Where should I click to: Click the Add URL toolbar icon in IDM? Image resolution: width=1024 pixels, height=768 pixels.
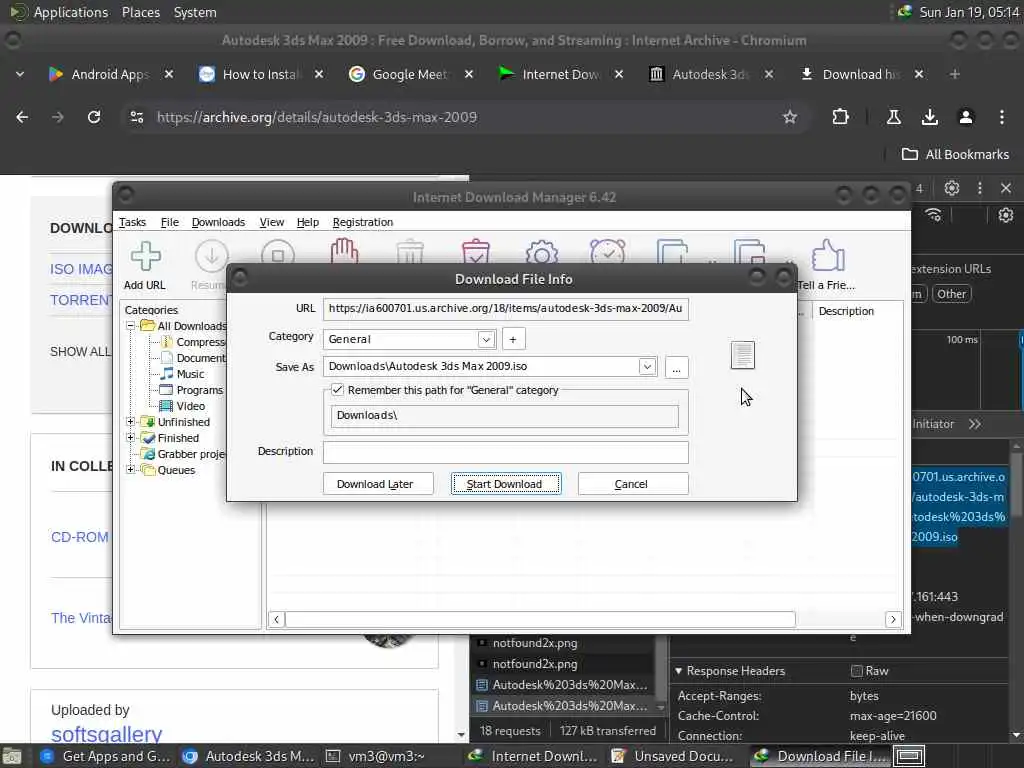click(145, 256)
